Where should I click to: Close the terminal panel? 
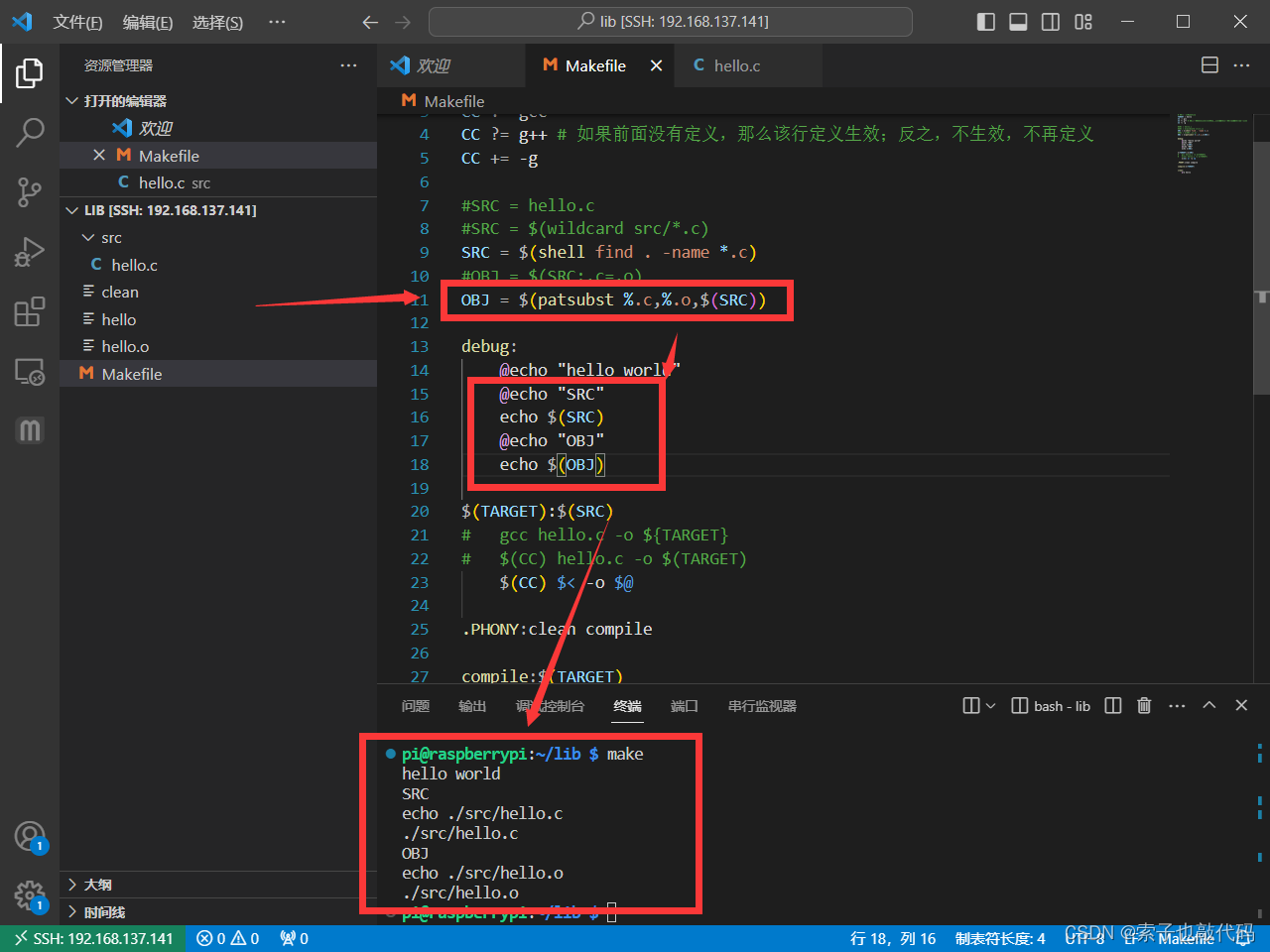1241,705
